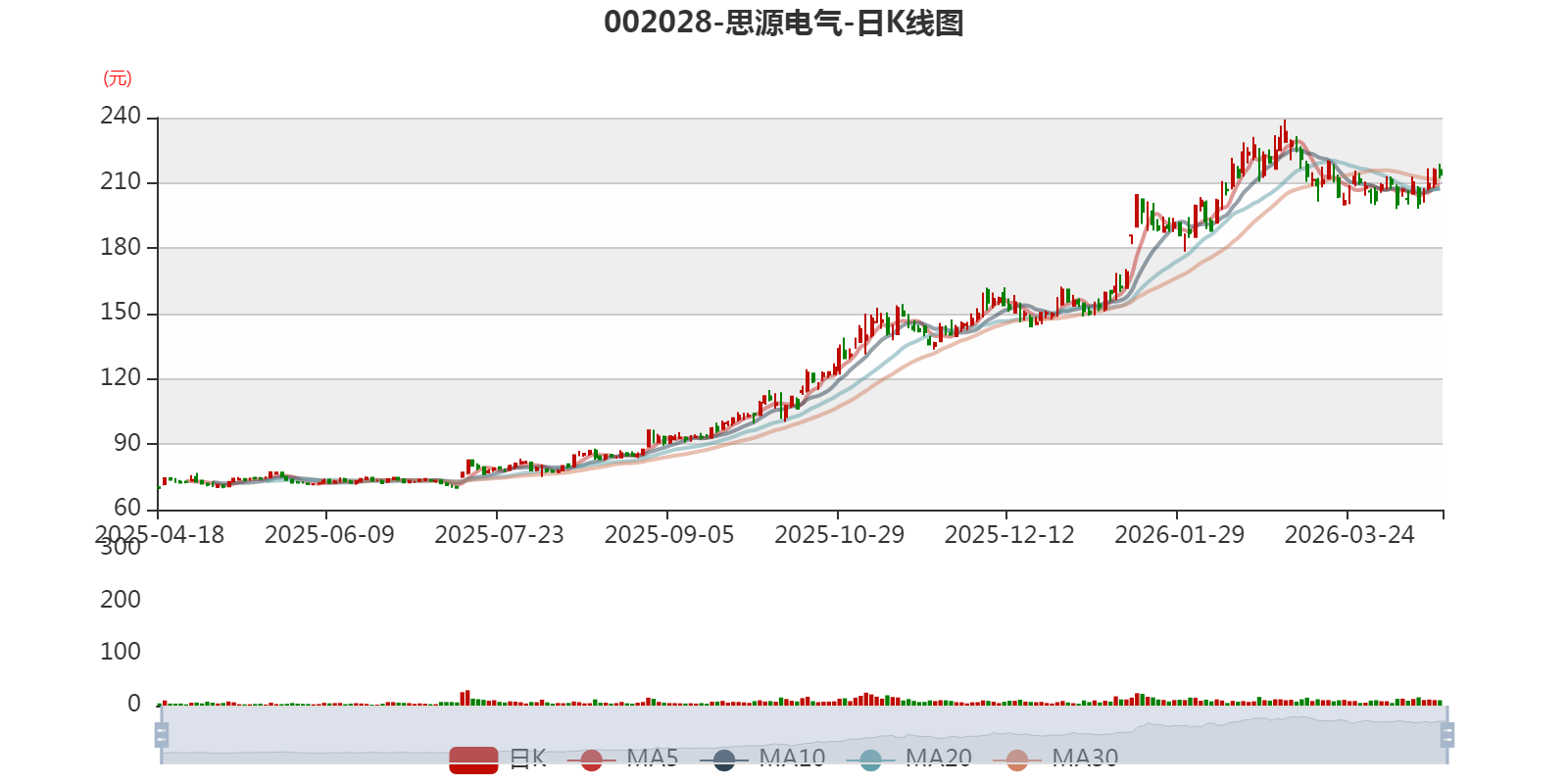
Task: Click the 2026-03-24 date label
Action: pos(1349,535)
